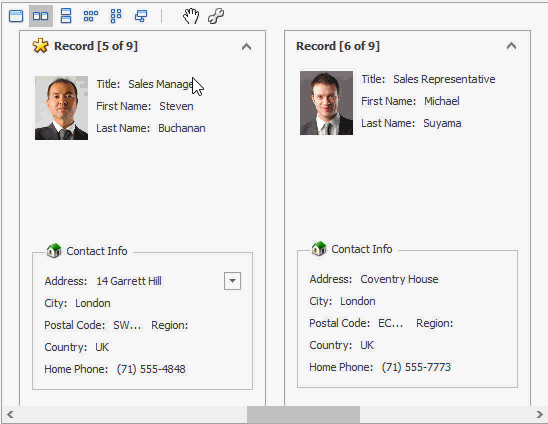548x424 pixels.
Task: Click the left scrollbar arrow
Action: click(10, 415)
